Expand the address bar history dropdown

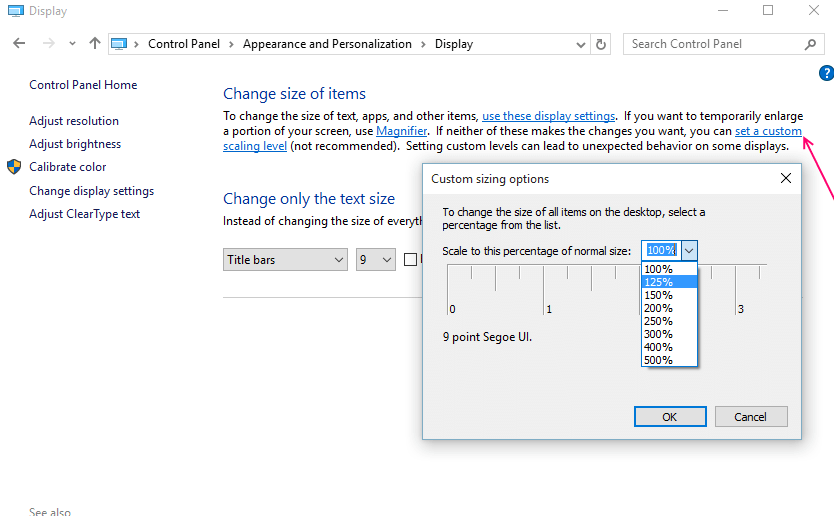[x=580, y=45]
